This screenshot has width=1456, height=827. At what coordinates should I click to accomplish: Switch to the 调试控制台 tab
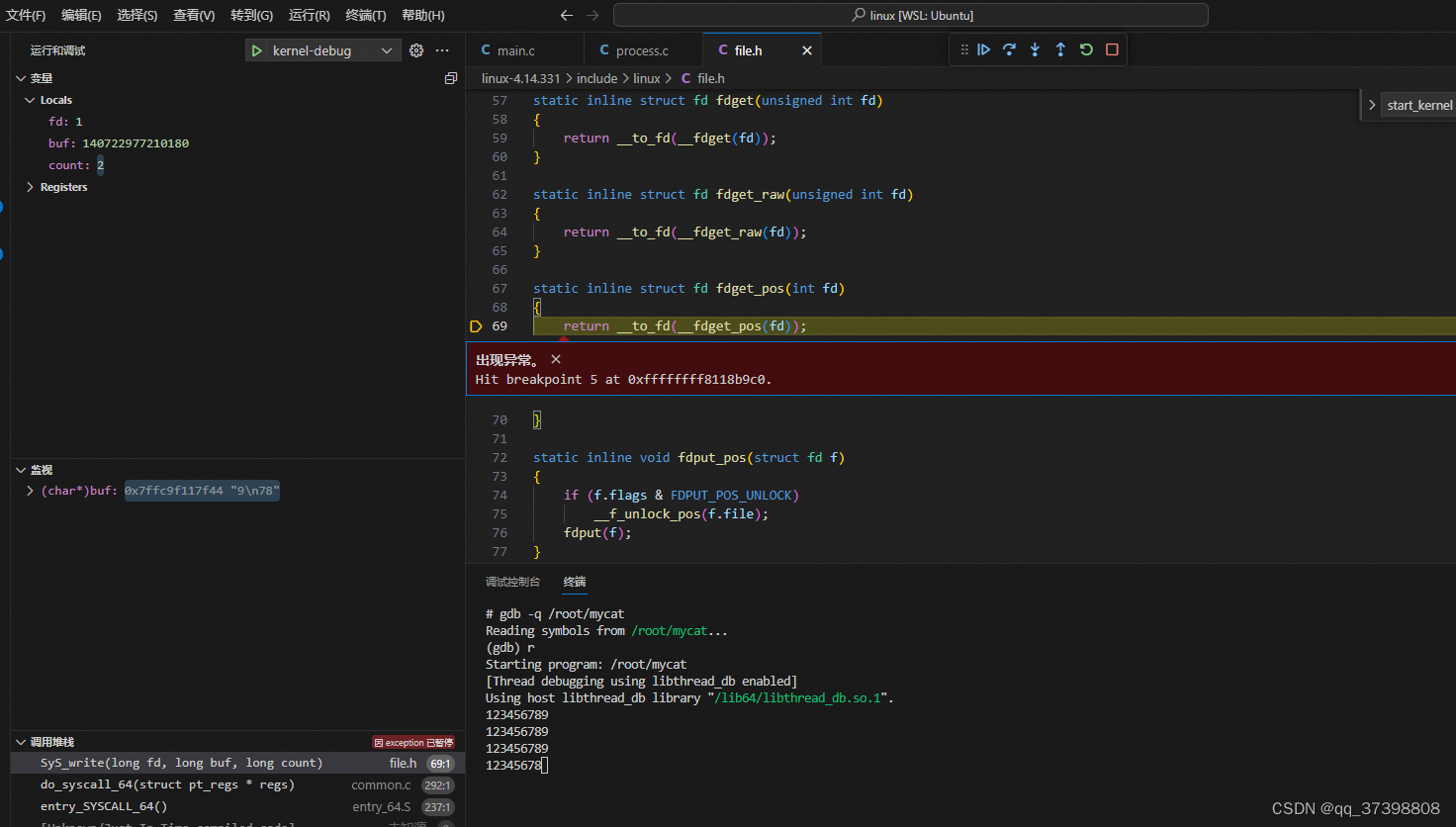(512, 581)
